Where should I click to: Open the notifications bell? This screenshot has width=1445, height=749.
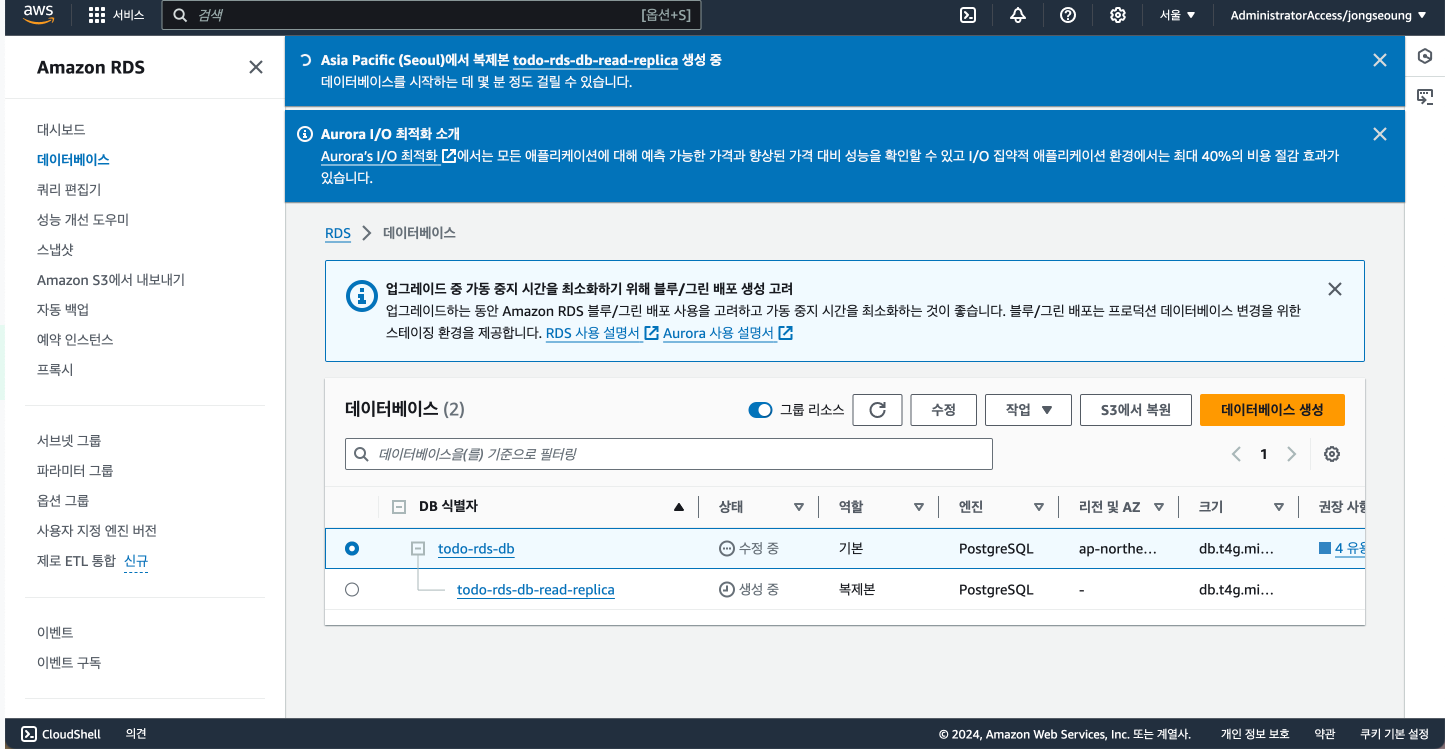[x=1018, y=15]
